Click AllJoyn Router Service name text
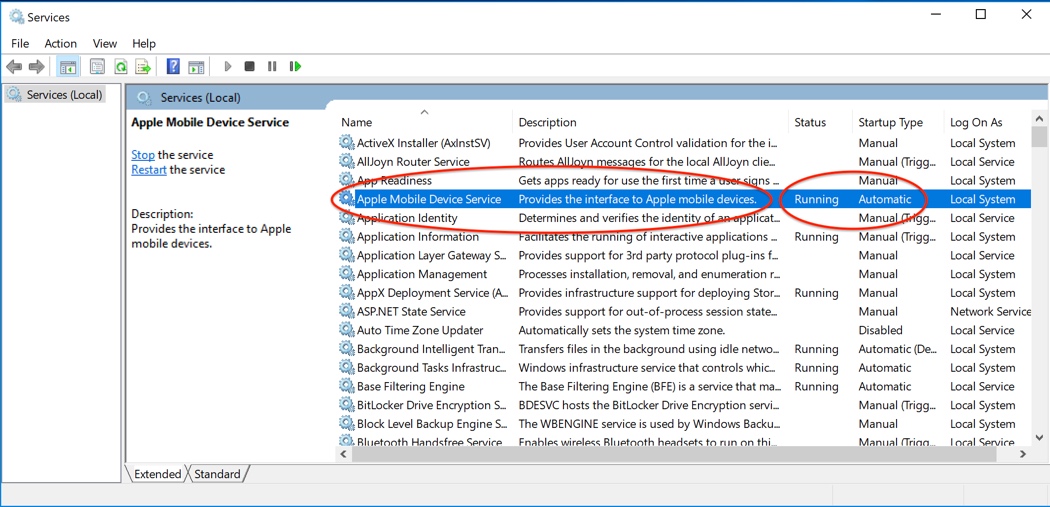Viewport: 1050px width, 507px height. (413, 161)
